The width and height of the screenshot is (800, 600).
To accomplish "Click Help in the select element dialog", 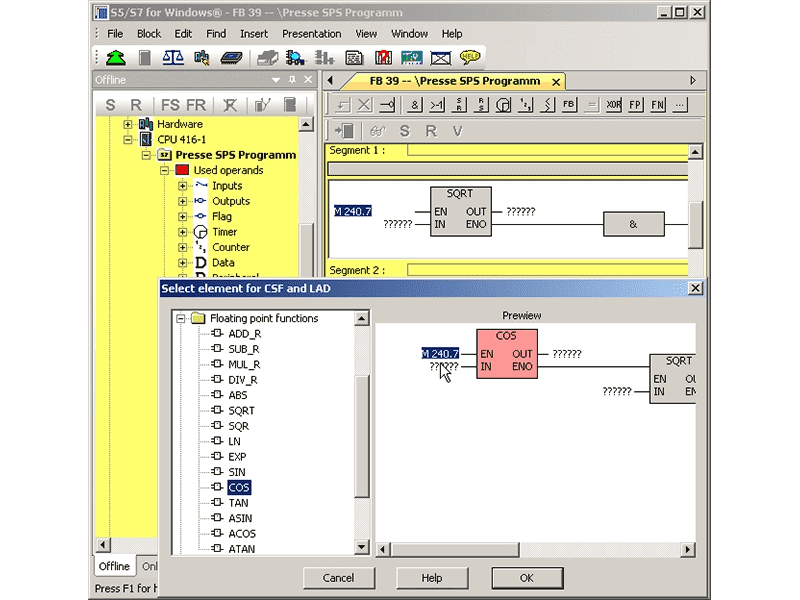I will [x=432, y=578].
